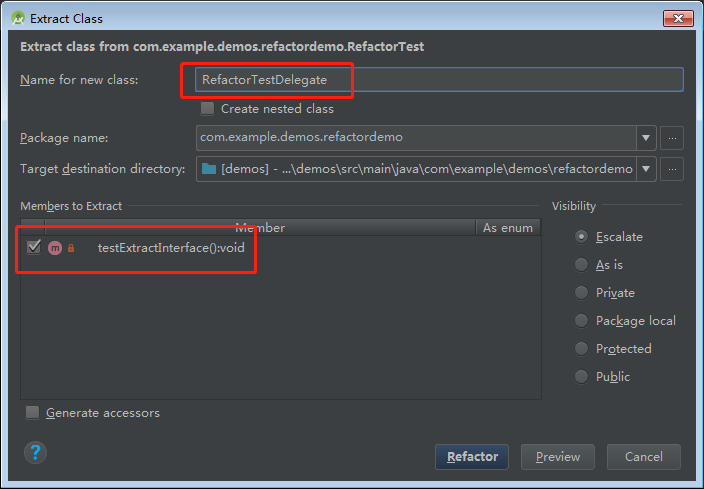The width and height of the screenshot is (704, 489).
Task: Open target directory browse ellipsis button
Action: [673, 169]
